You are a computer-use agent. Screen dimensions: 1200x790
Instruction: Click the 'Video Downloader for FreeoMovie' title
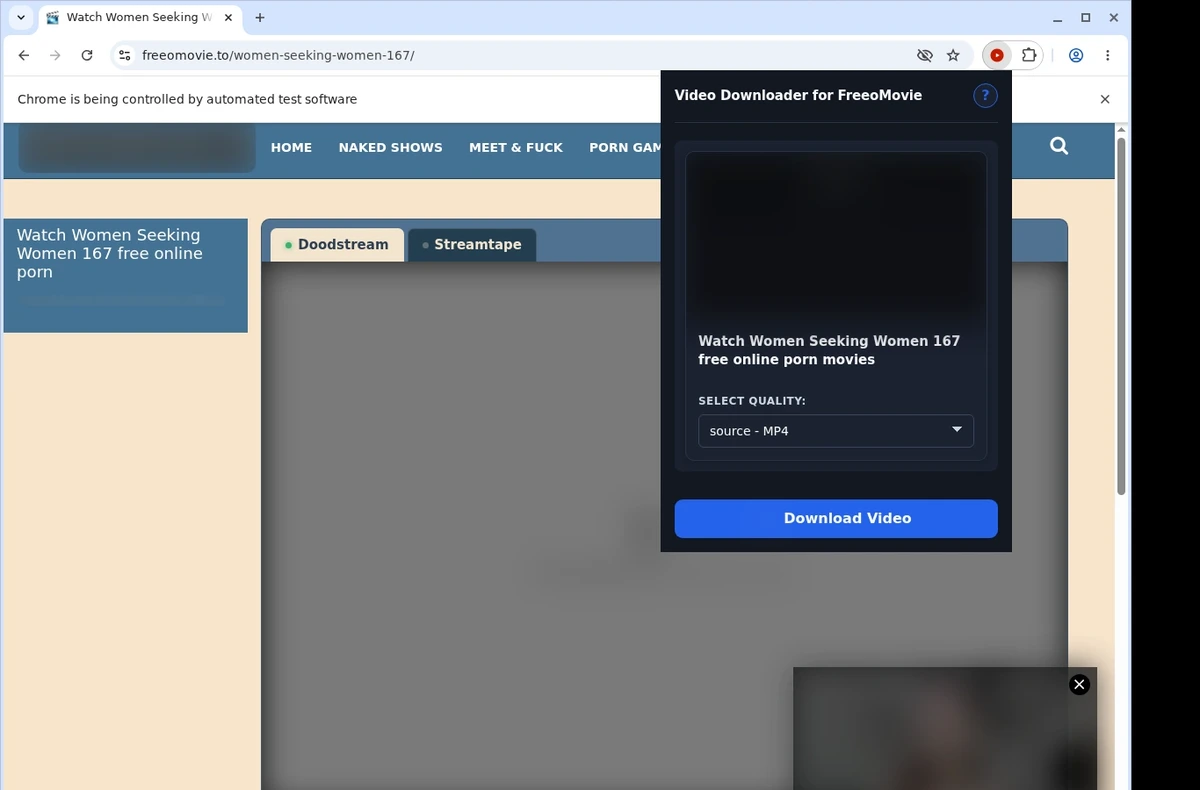click(x=798, y=96)
